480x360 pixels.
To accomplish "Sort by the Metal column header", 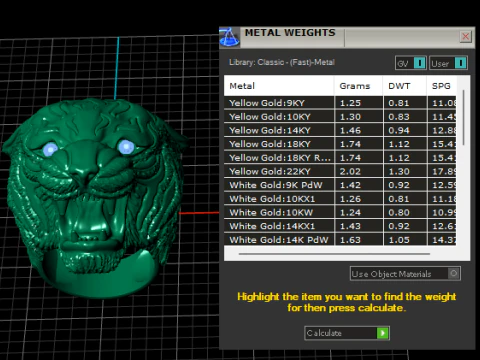I will click(279, 86).
